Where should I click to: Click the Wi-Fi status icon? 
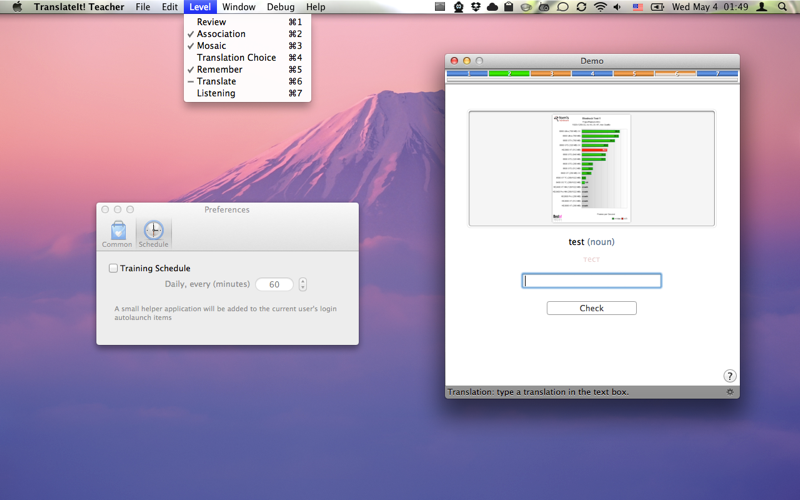[601, 7]
